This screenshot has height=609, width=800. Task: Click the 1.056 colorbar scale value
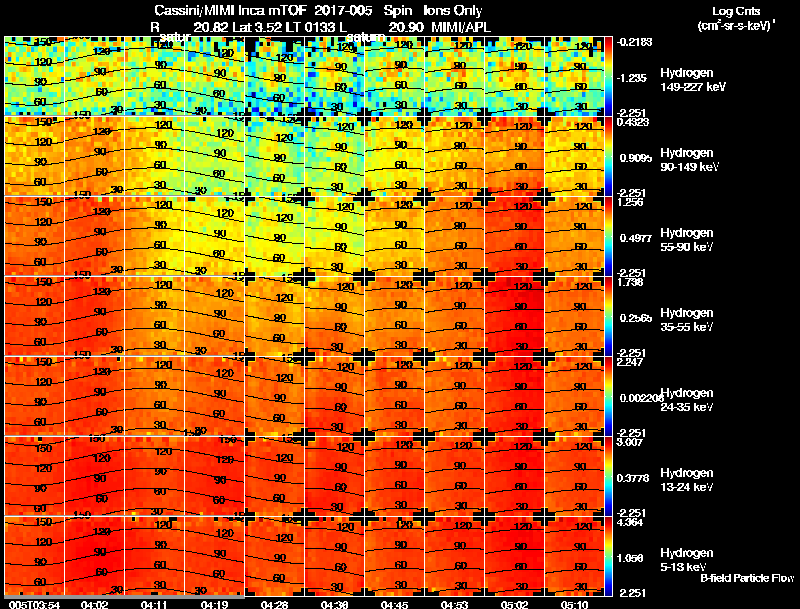pyautogui.click(x=630, y=559)
